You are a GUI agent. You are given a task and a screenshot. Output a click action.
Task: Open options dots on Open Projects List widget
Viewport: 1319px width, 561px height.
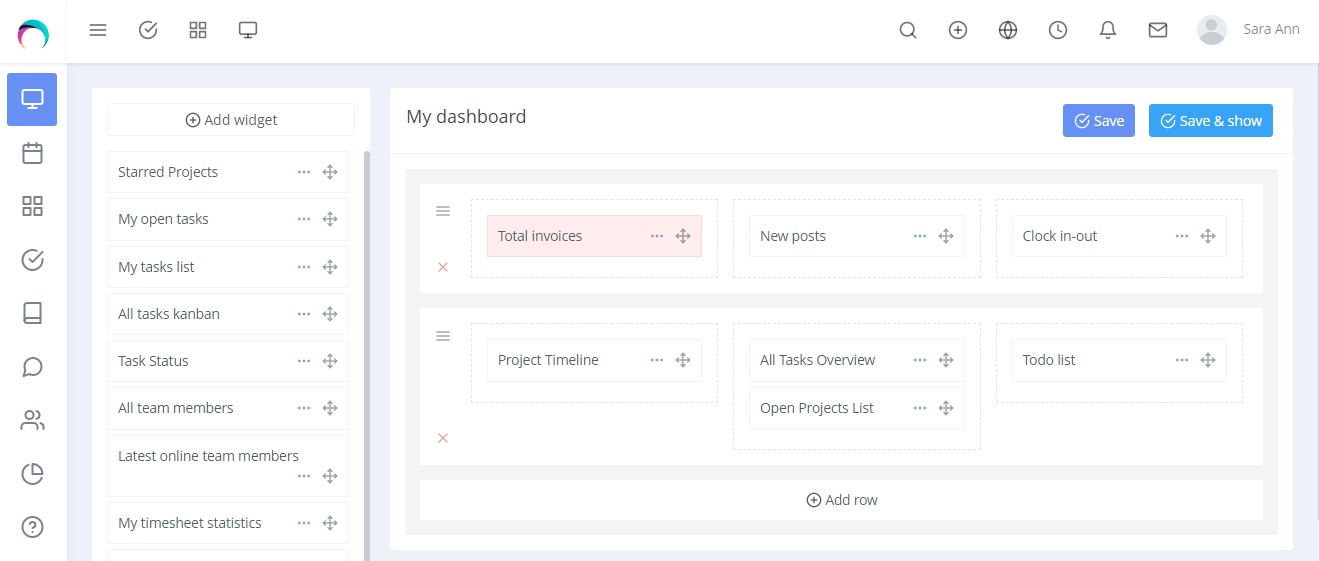pos(920,408)
